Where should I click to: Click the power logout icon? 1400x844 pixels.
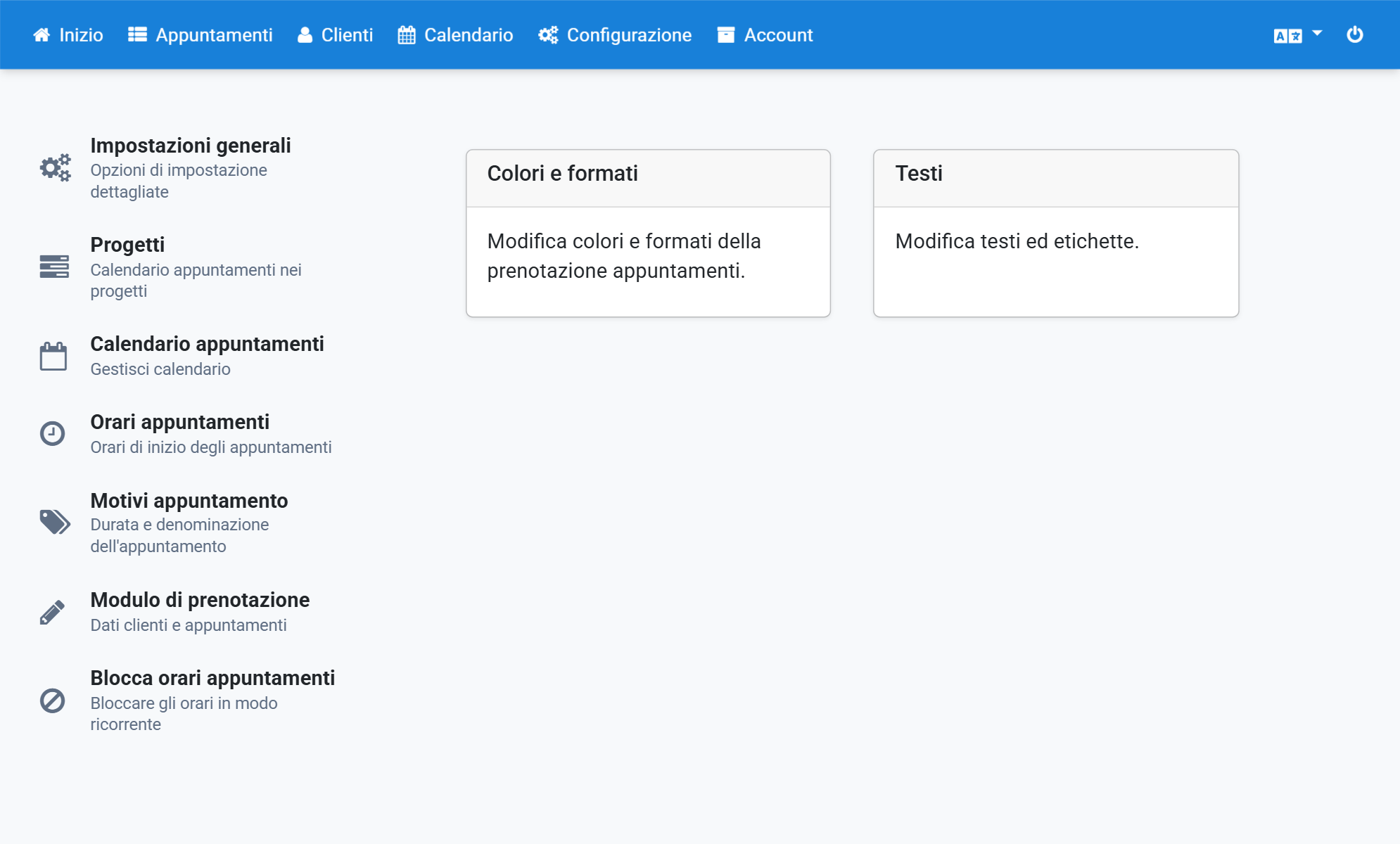[x=1354, y=34]
